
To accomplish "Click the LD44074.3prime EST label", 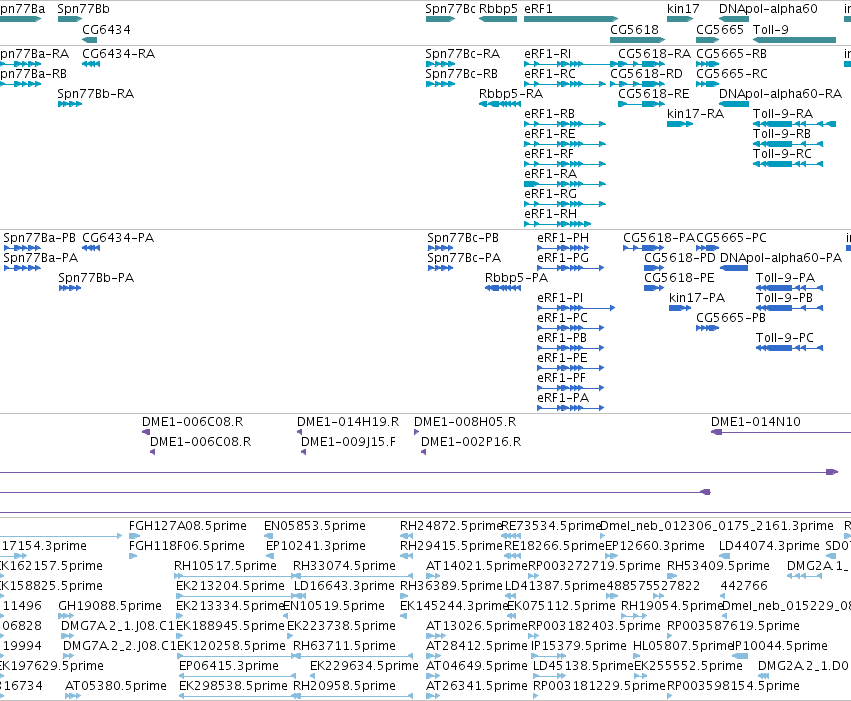I will [x=769, y=546].
